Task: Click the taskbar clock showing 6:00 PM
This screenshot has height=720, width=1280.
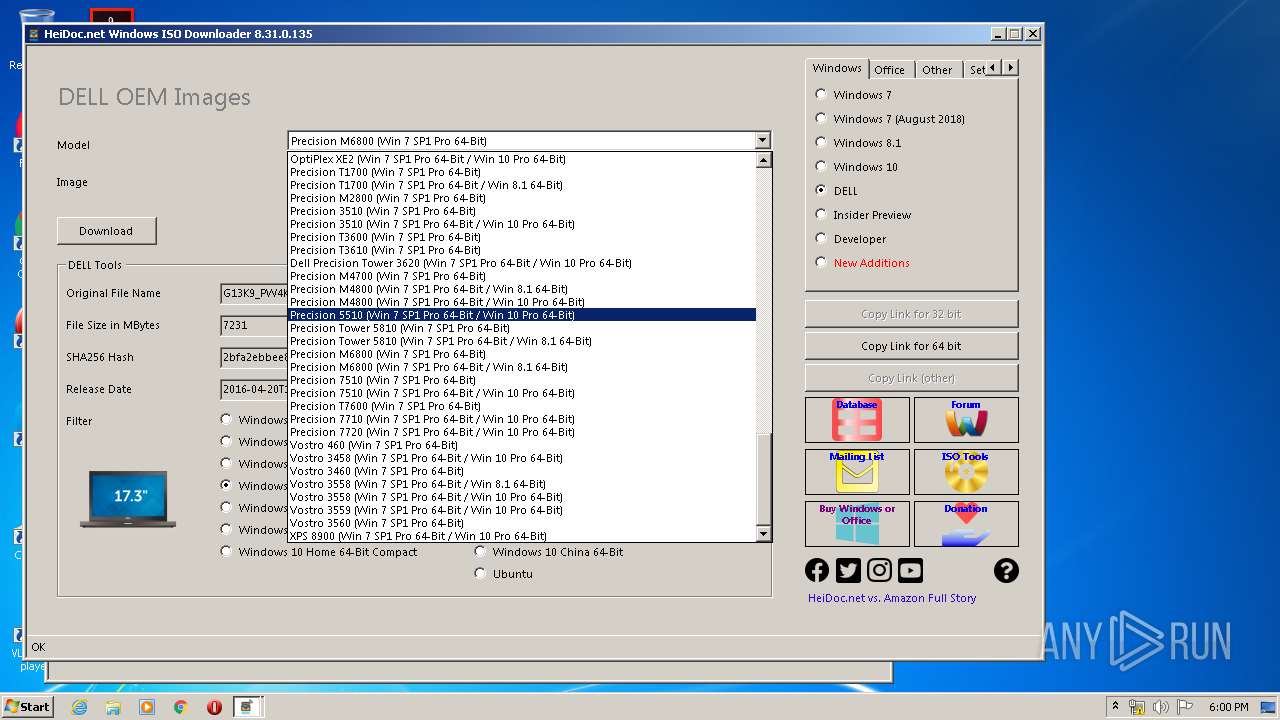Action: point(1228,707)
